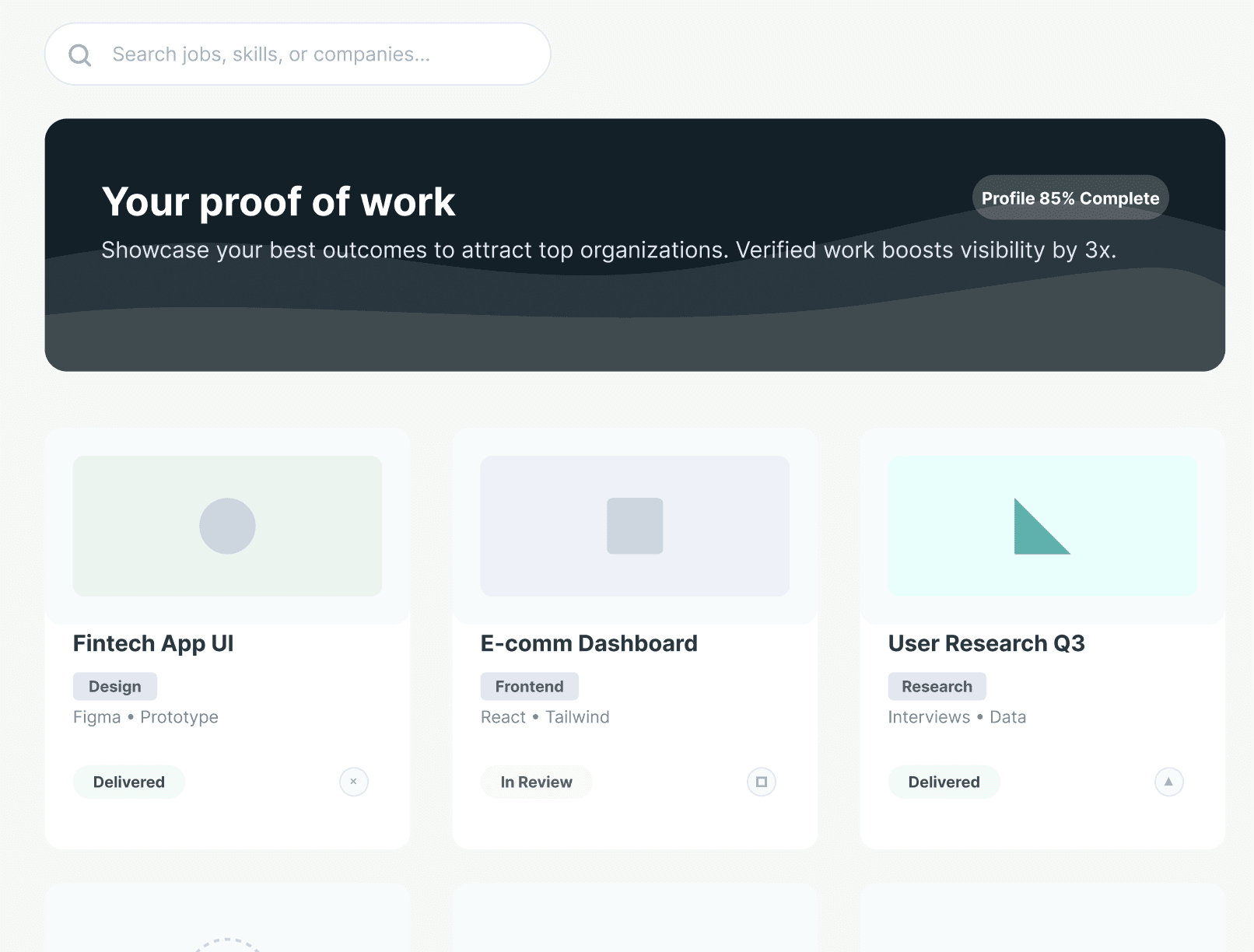This screenshot has height=952, width=1254.
Task: Open the E-comm Dashboard thumbnail preview
Action: click(635, 526)
